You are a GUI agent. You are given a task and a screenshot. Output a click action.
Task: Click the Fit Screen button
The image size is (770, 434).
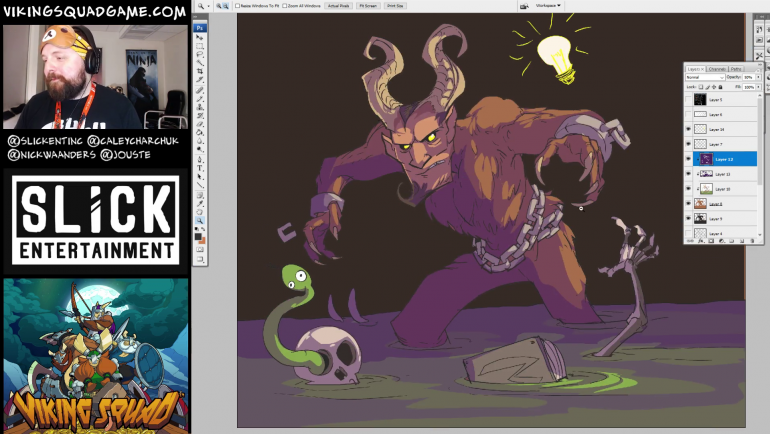[368, 6]
